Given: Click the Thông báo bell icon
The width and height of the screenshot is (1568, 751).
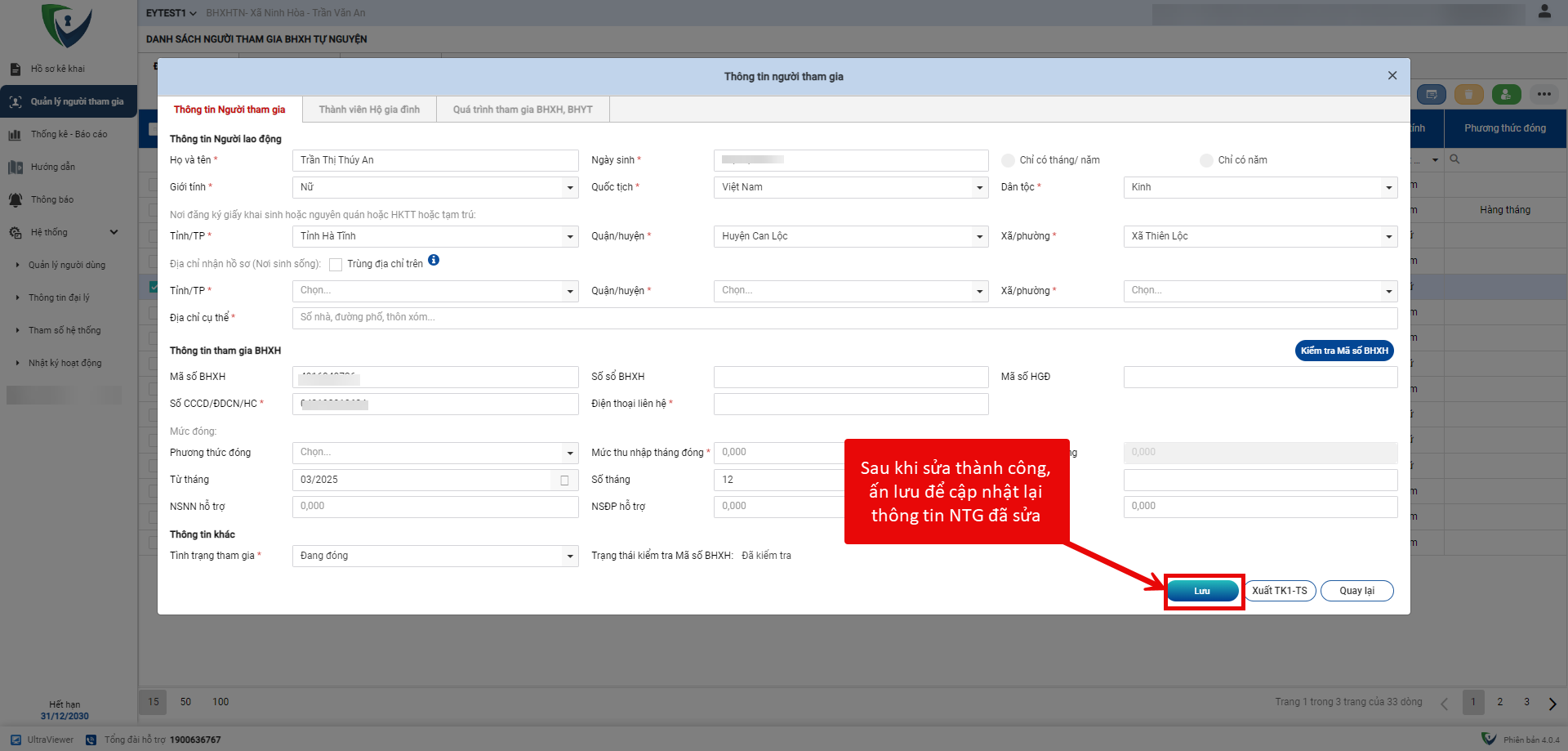Looking at the screenshot, I should [15, 200].
